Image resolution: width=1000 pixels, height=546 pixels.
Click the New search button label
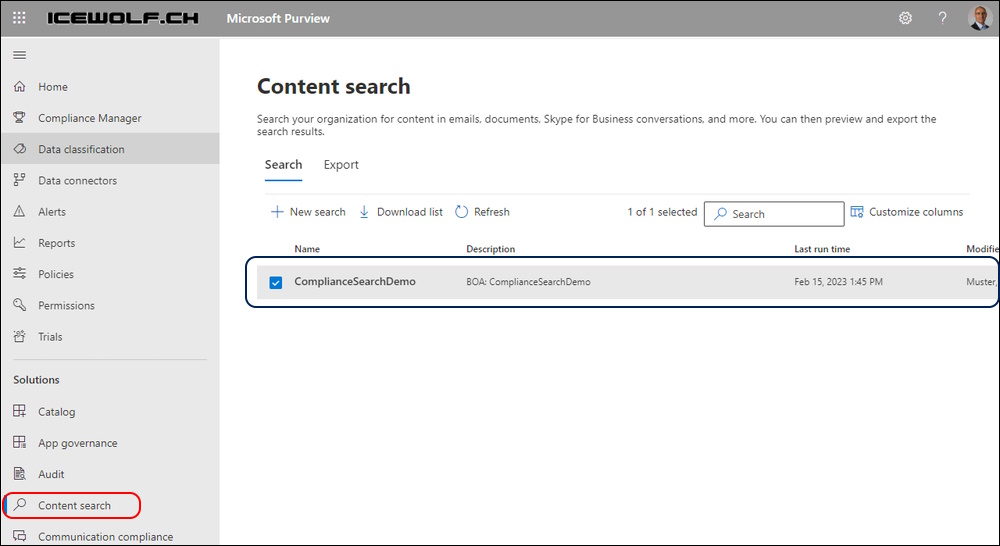318,212
